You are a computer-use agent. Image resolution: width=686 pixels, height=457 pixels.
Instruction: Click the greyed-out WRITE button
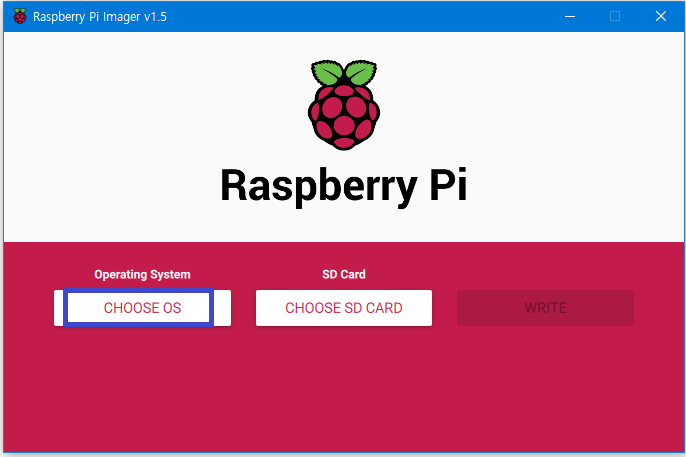point(545,308)
